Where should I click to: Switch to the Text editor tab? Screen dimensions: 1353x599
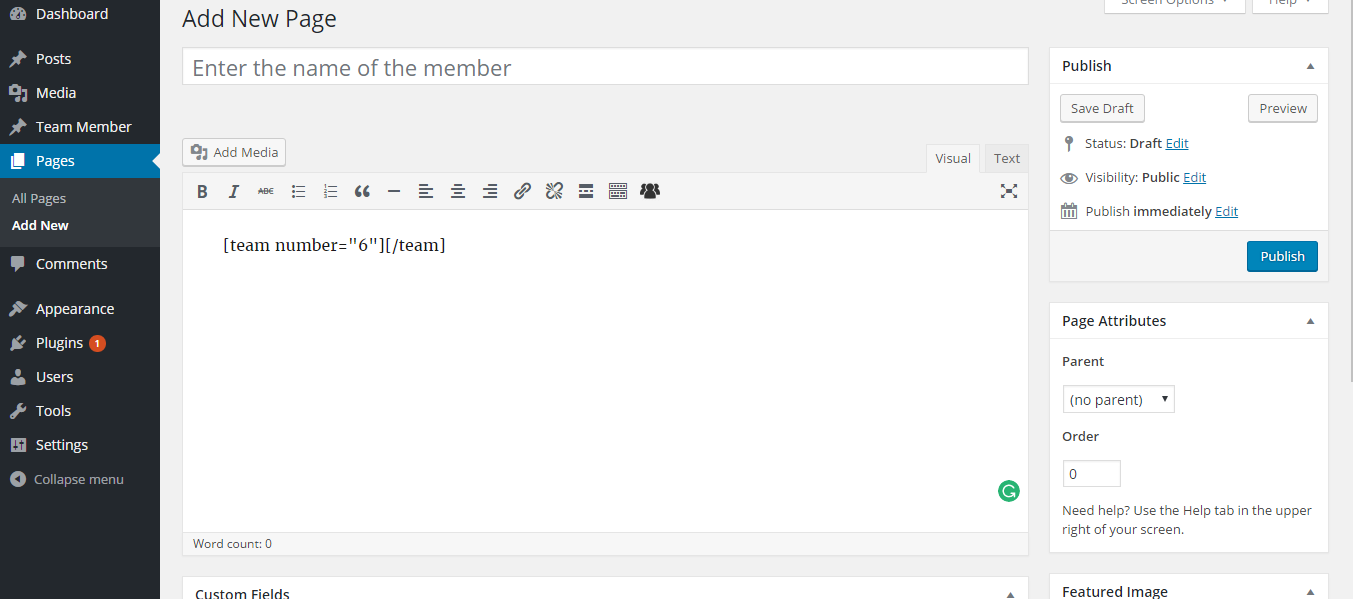[1007, 158]
